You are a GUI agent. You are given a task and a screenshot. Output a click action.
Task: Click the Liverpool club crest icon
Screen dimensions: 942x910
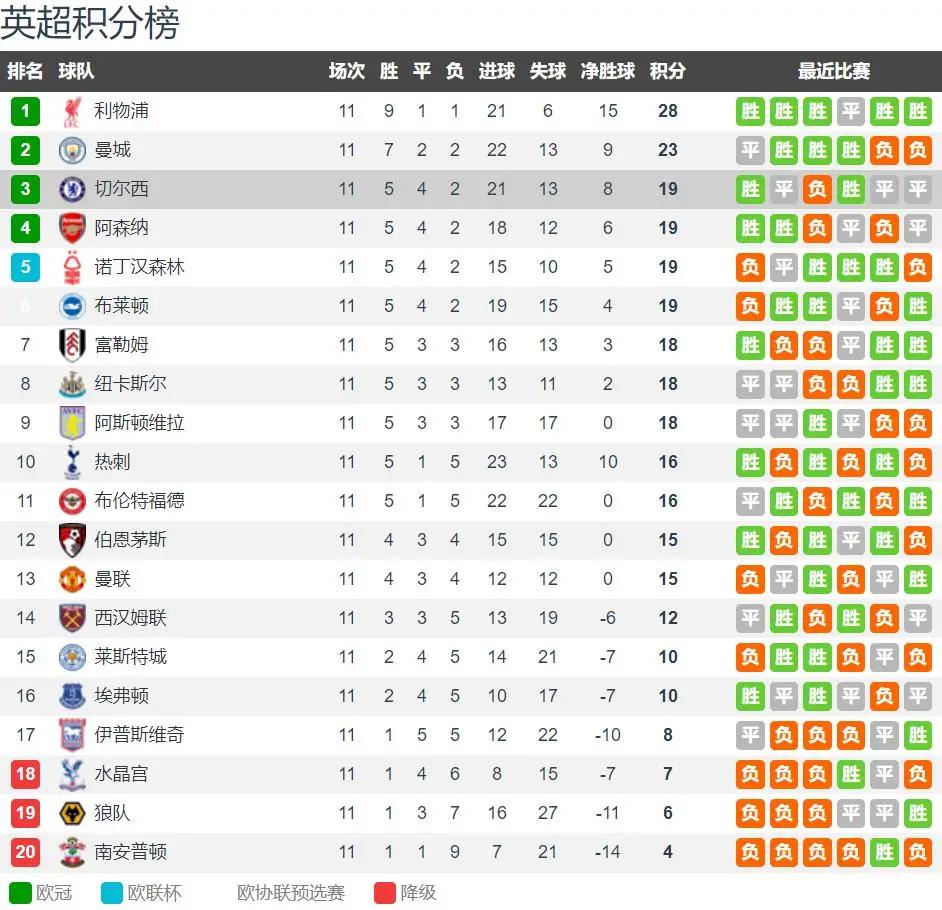coord(72,112)
